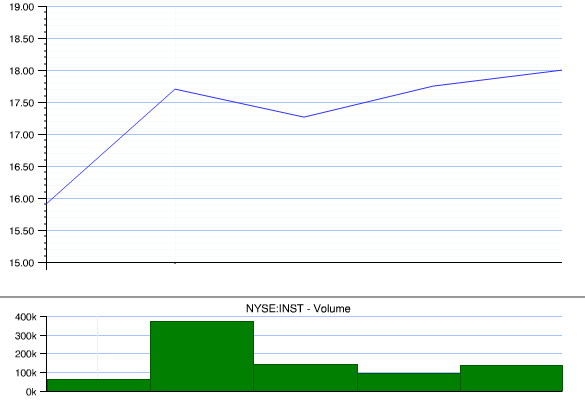This screenshot has width=585, height=401.
Task: Click the NYSE:INST - Volume title
Action: [298, 308]
